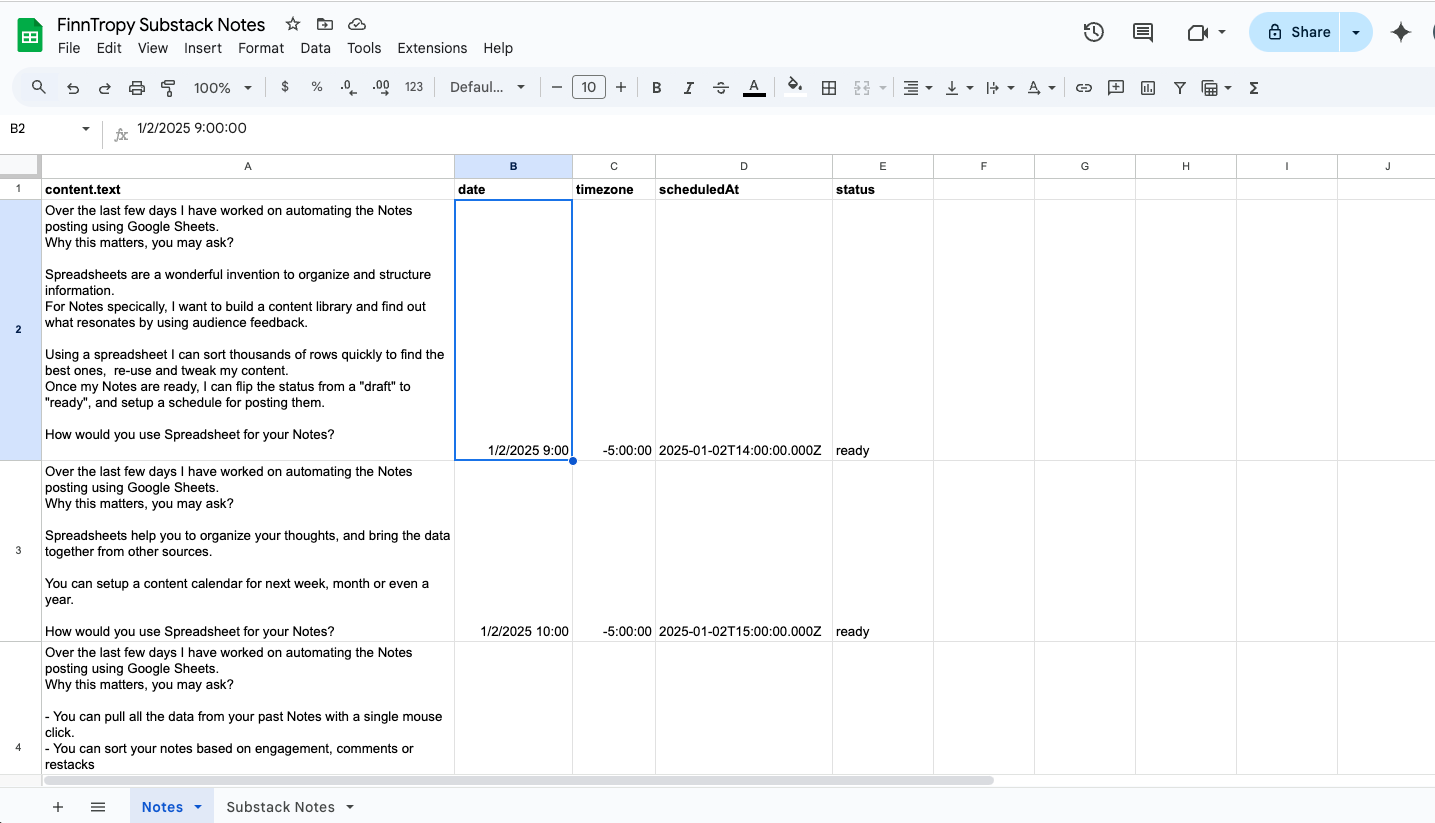The height and width of the screenshot is (823, 1435).
Task: Click the font size field
Action: [x=589, y=87]
